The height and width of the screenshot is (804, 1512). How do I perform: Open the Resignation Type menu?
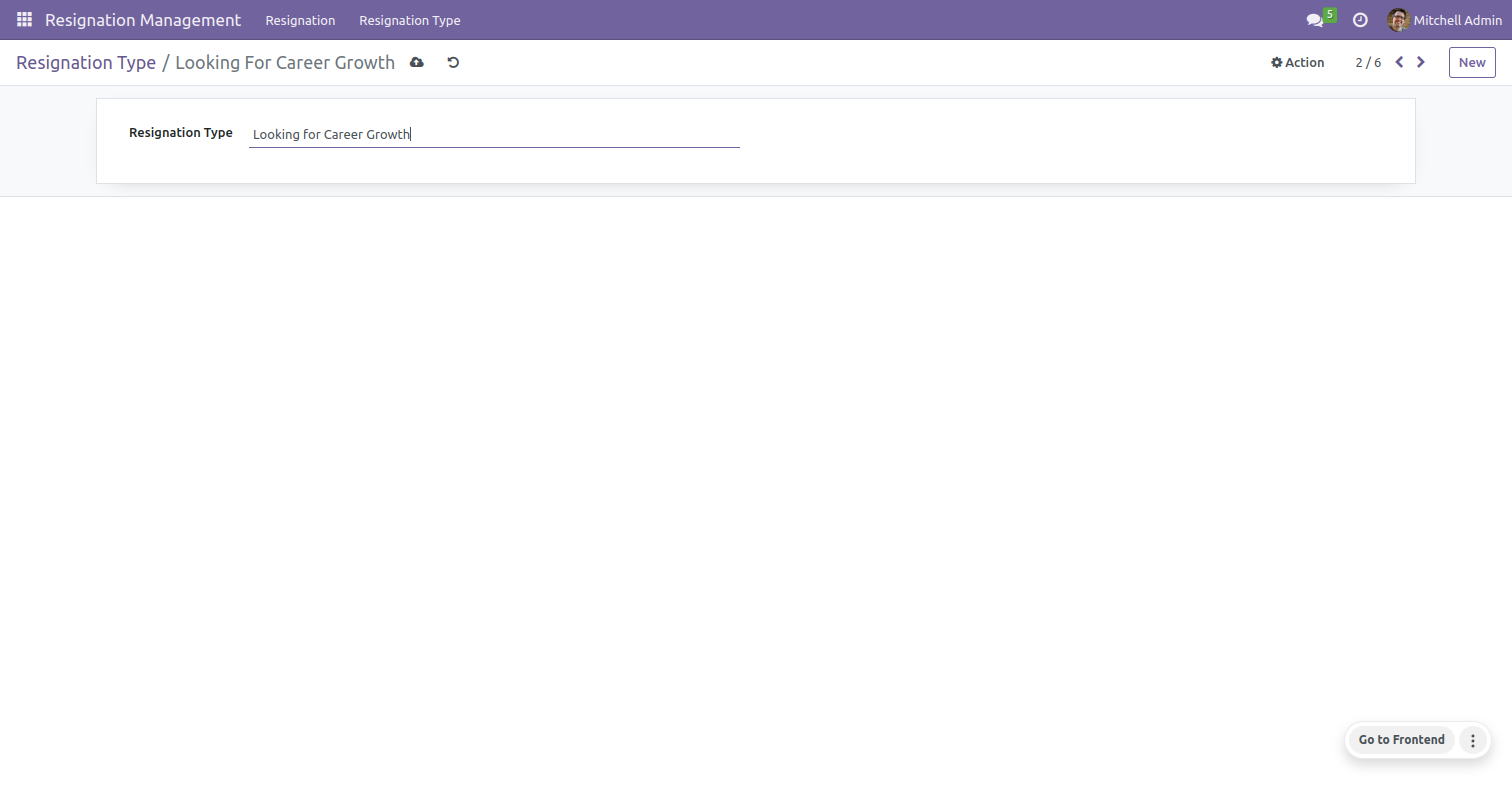(x=410, y=20)
